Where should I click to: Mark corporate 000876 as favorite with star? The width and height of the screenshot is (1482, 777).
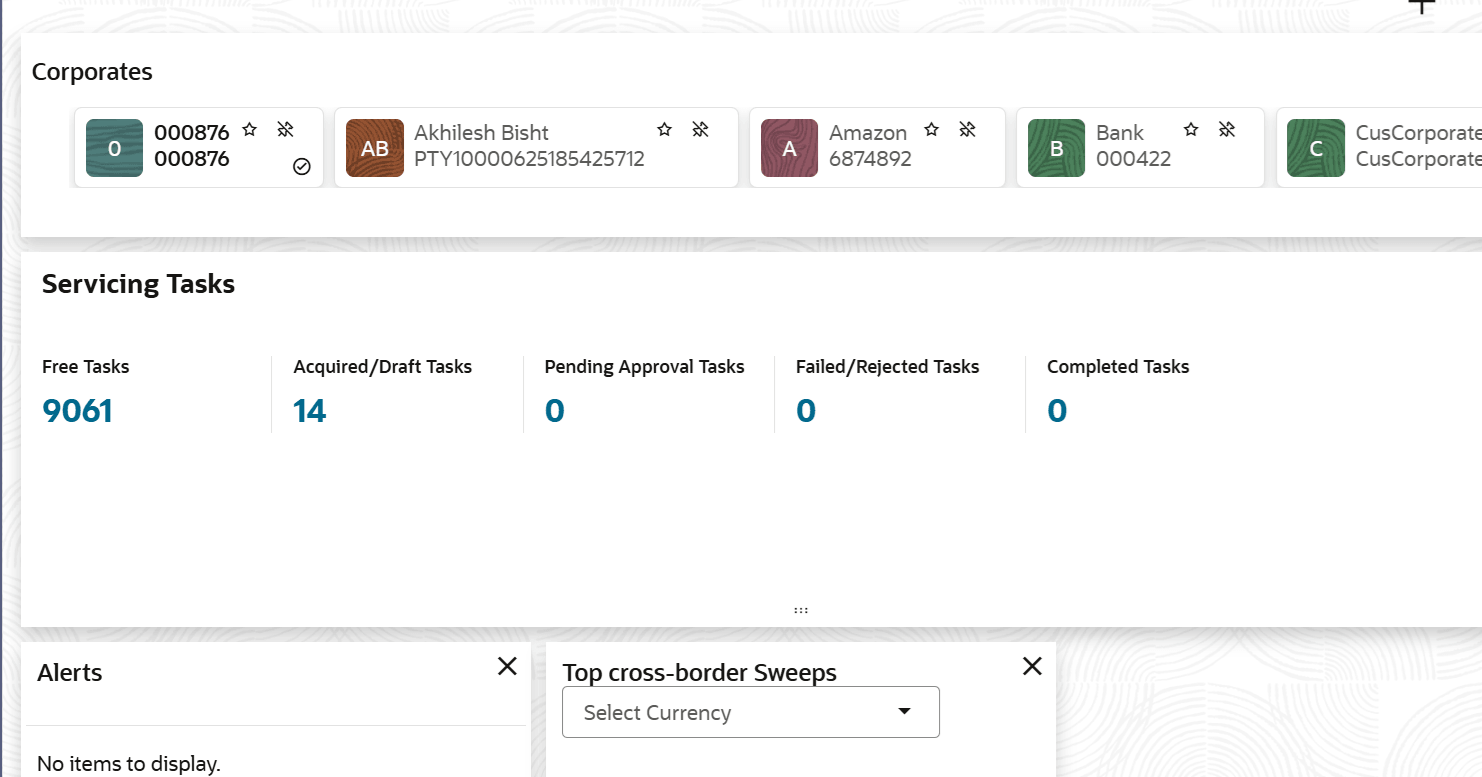tap(250, 129)
